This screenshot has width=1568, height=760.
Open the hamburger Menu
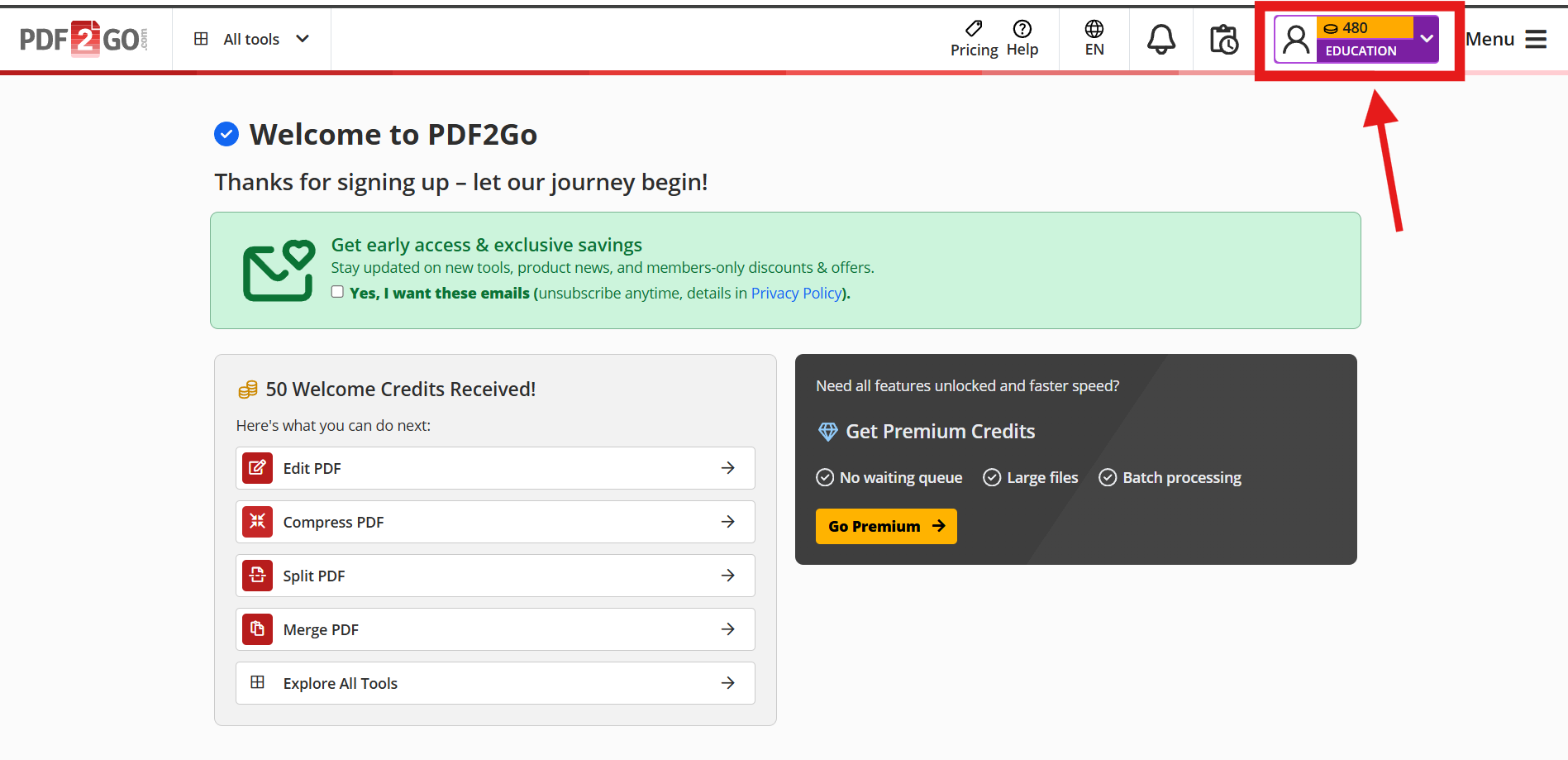[x=1535, y=39]
